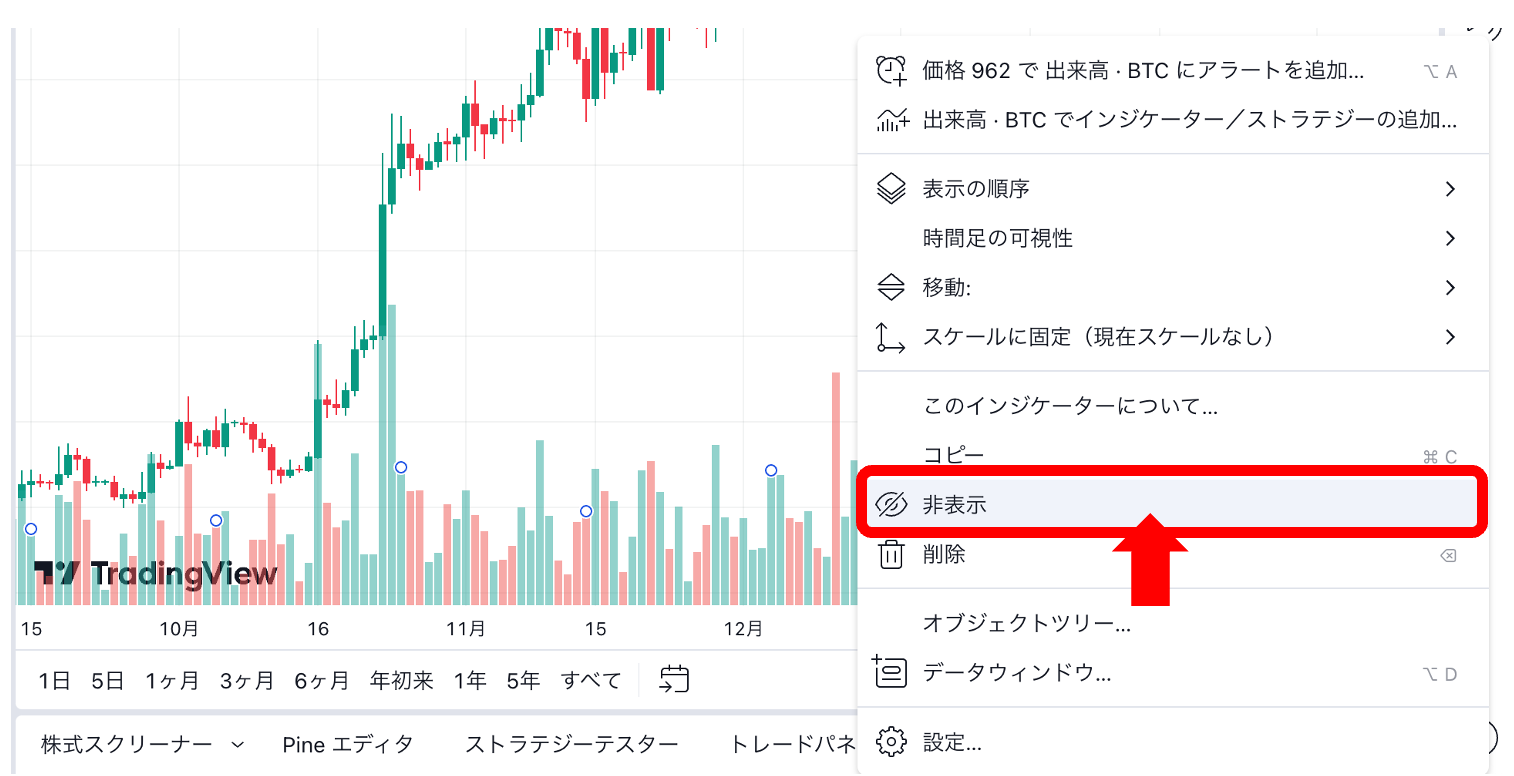Choose このインジケーターについて... menu item

coord(1069,406)
